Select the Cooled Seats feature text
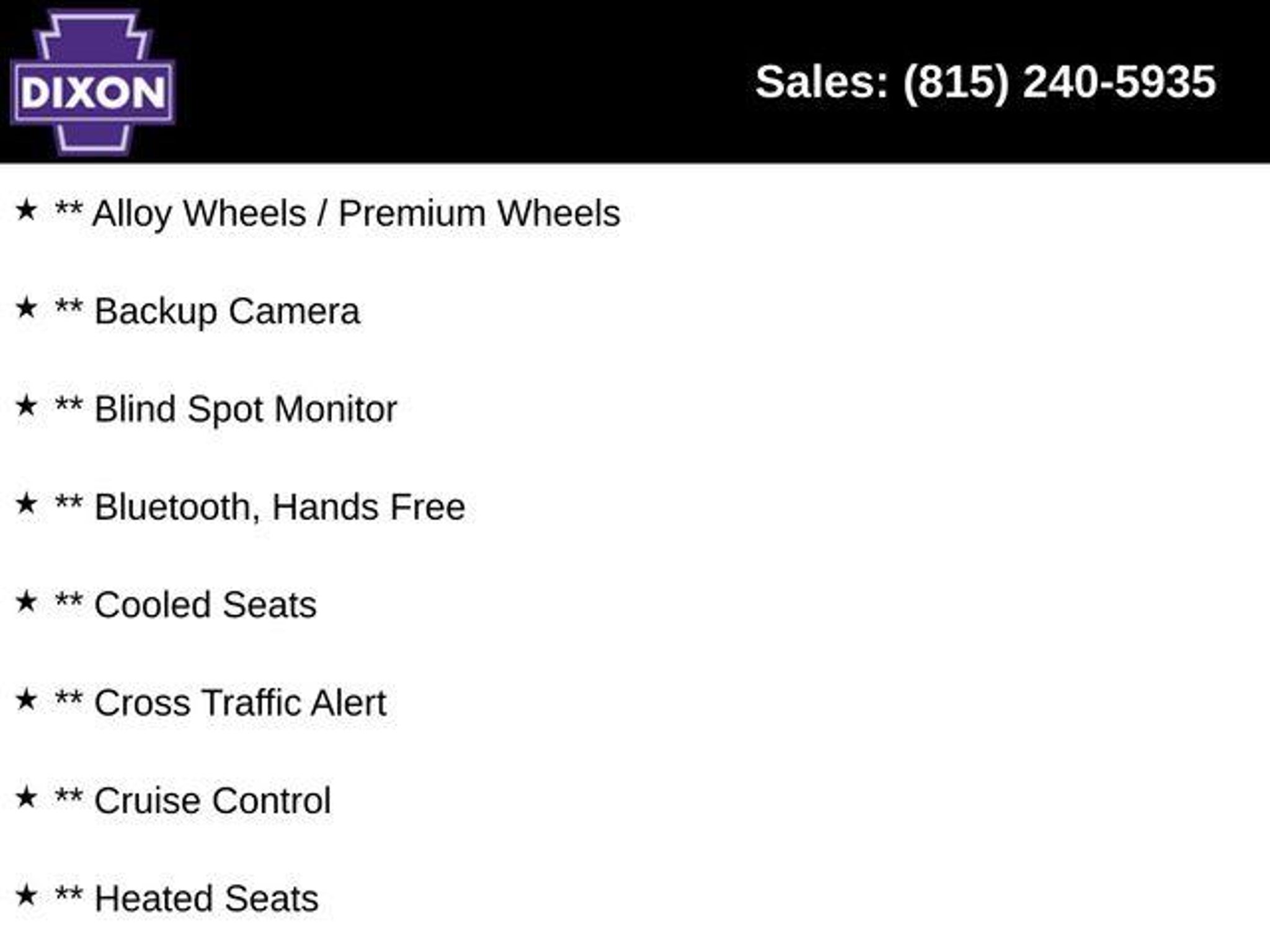Screen dimensions: 1270x952 205,605
